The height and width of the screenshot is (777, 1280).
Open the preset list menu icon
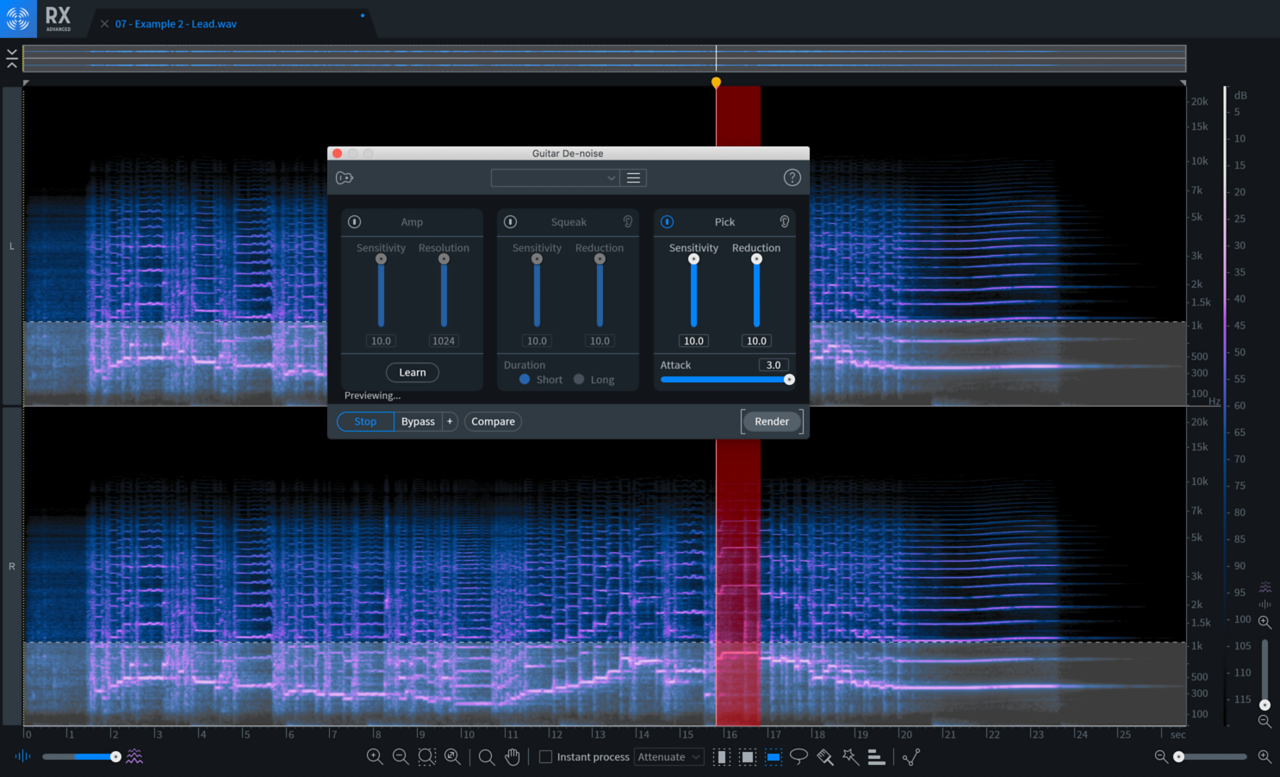[x=633, y=178]
